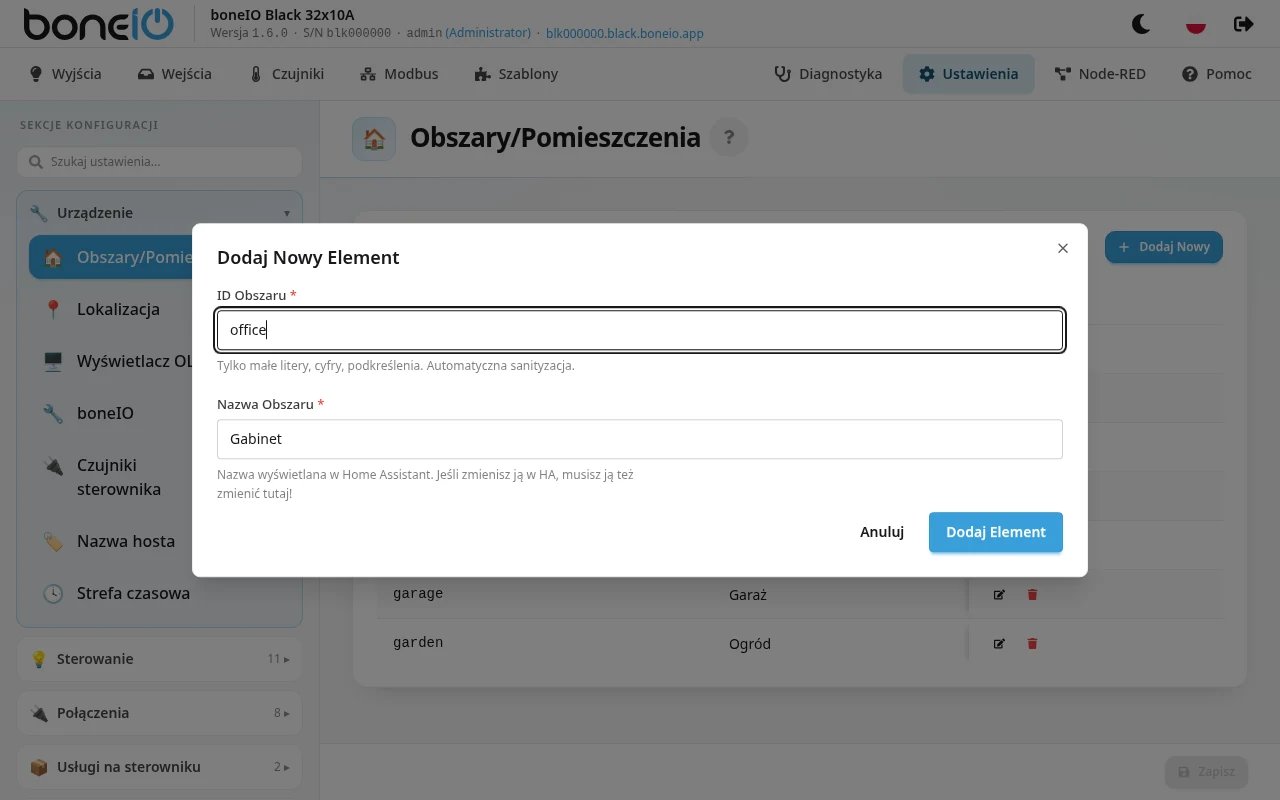Expand the Połączenia section
The height and width of the screenshot is (800, 1280).
click(160, 713)
